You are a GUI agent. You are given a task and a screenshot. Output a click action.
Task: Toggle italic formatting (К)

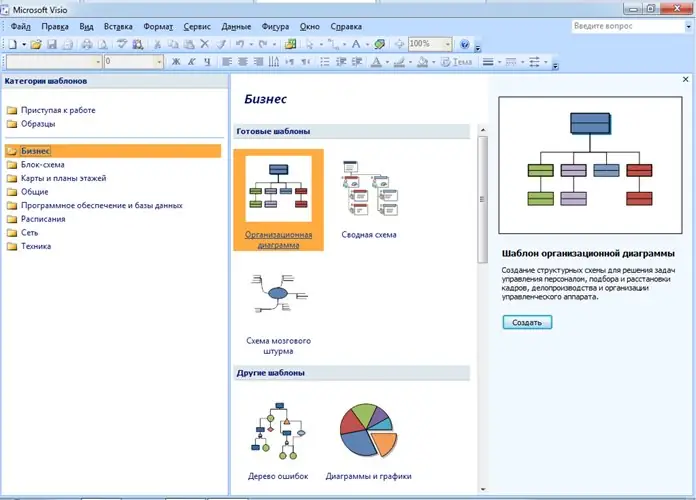(191, 62)
